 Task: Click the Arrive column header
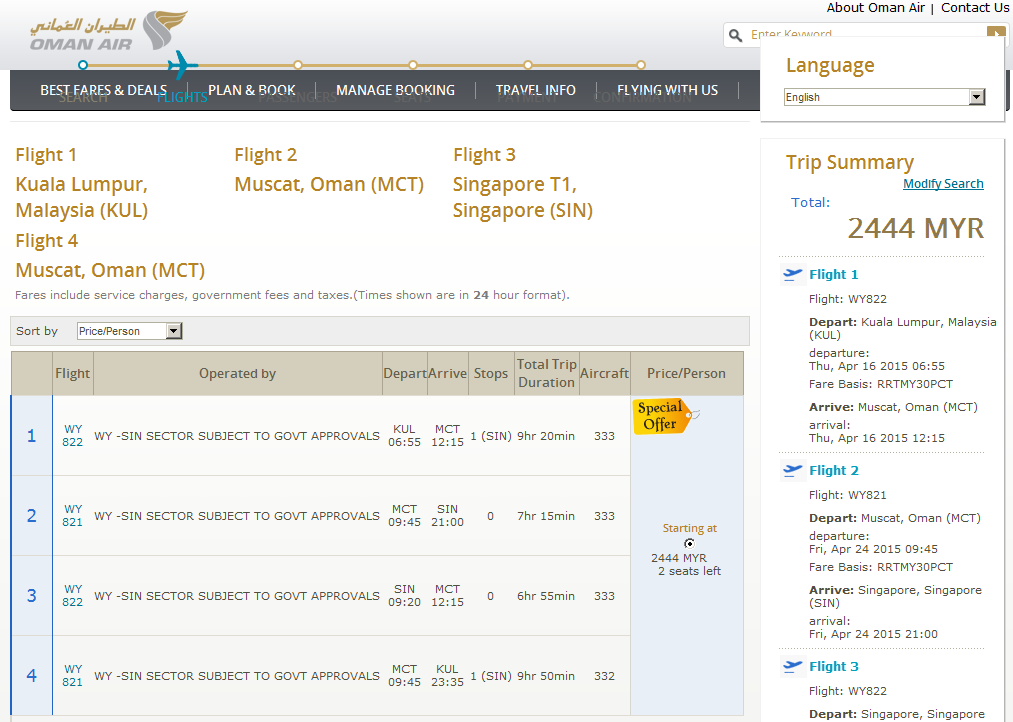coord(447,373)
